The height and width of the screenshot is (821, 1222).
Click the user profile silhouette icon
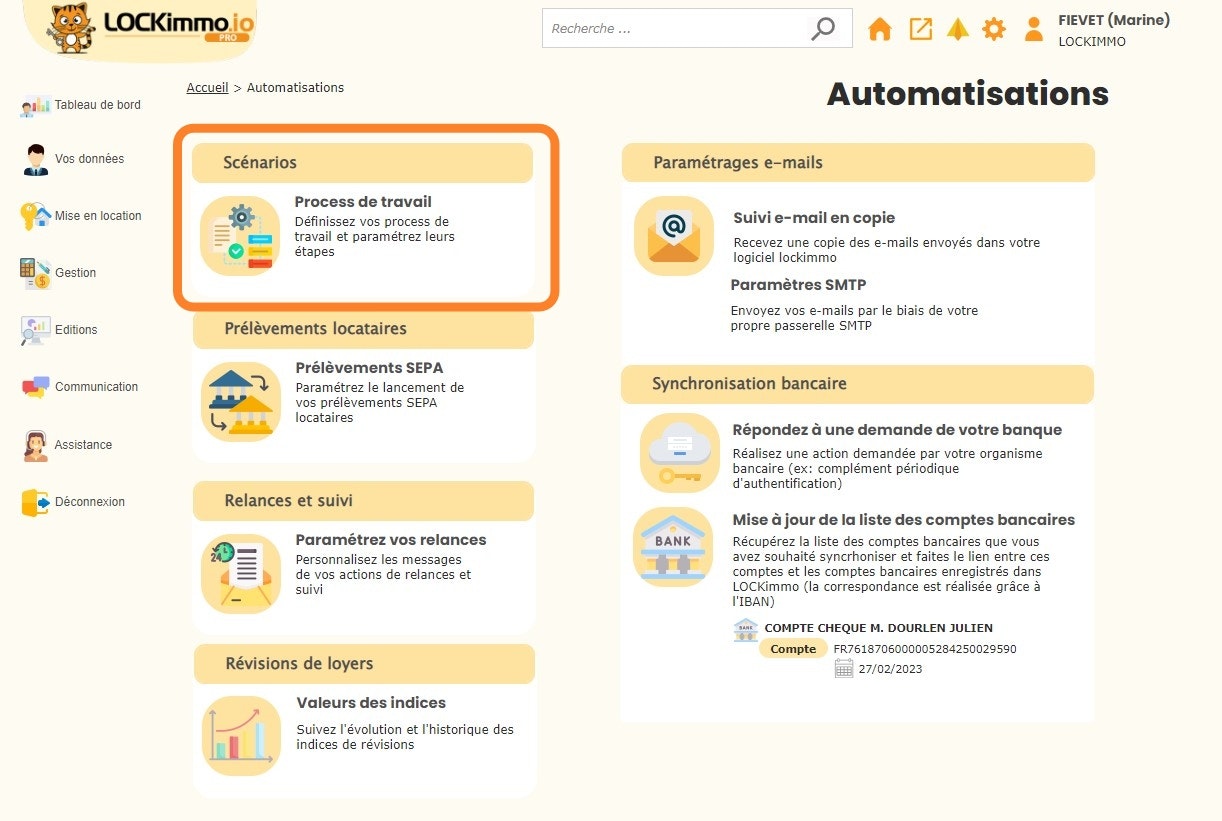tap(1034, 29)
